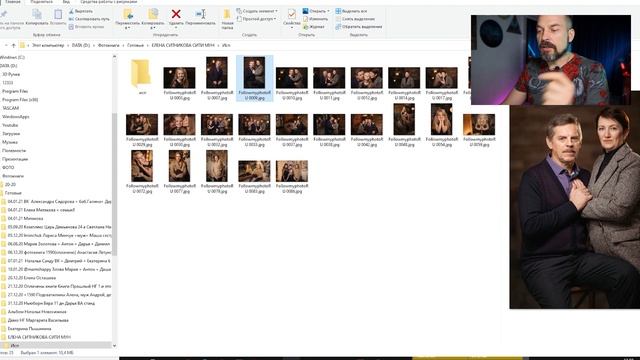Open the Easy access (Простой доступ) dropdown

coord(256,19)
